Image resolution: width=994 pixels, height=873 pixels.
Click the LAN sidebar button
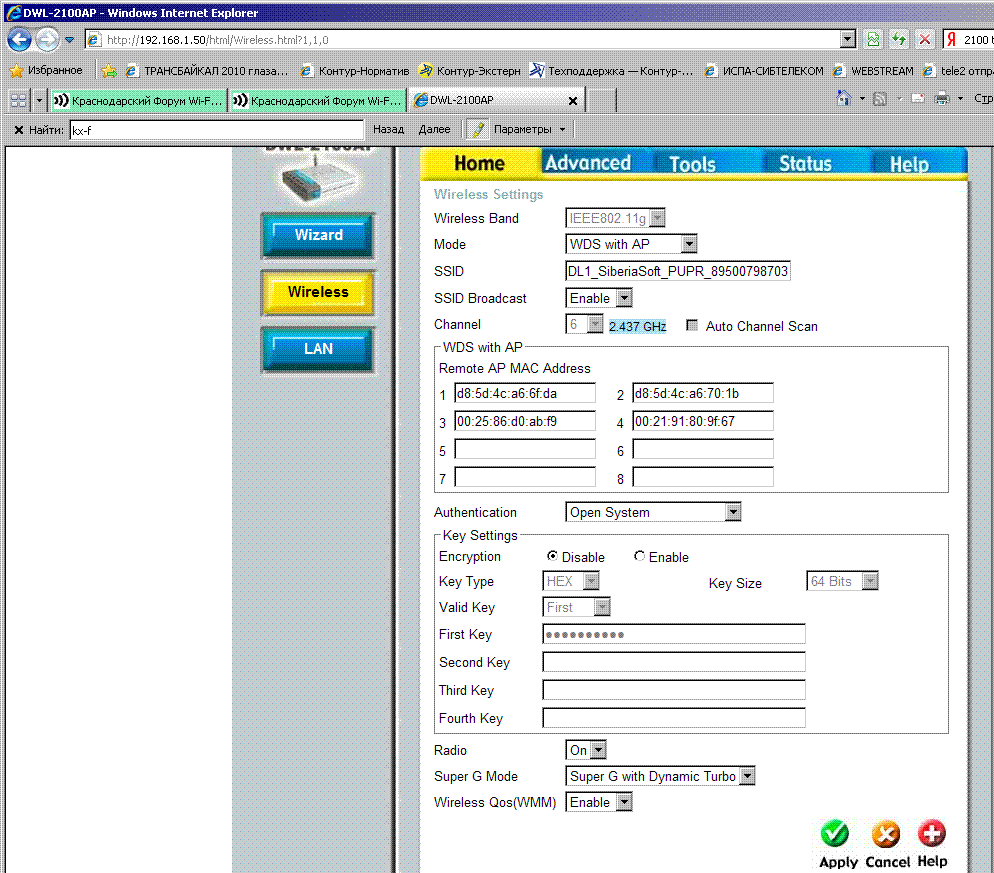318,349
